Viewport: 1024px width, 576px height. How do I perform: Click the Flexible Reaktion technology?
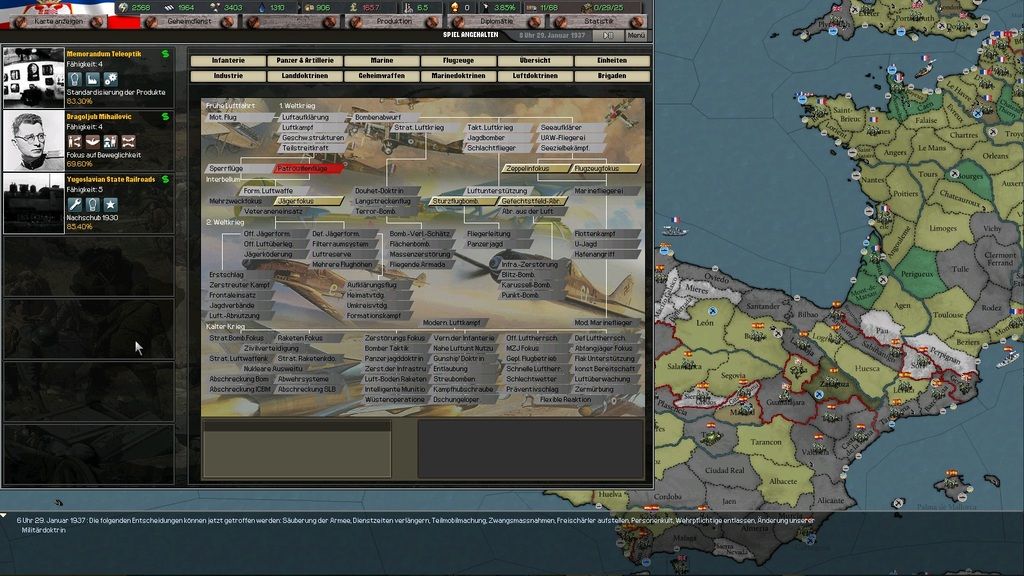click(x=571, y=399)
